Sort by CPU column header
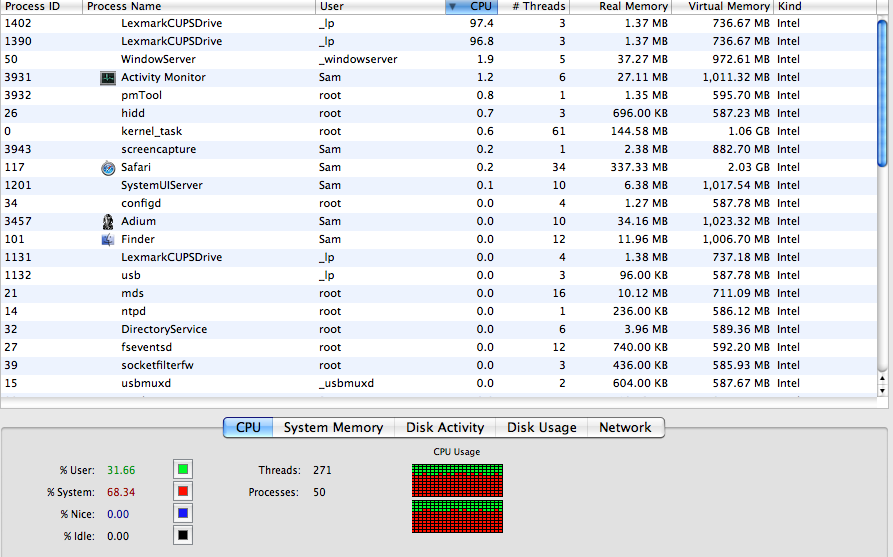 (x=472, y=6)
